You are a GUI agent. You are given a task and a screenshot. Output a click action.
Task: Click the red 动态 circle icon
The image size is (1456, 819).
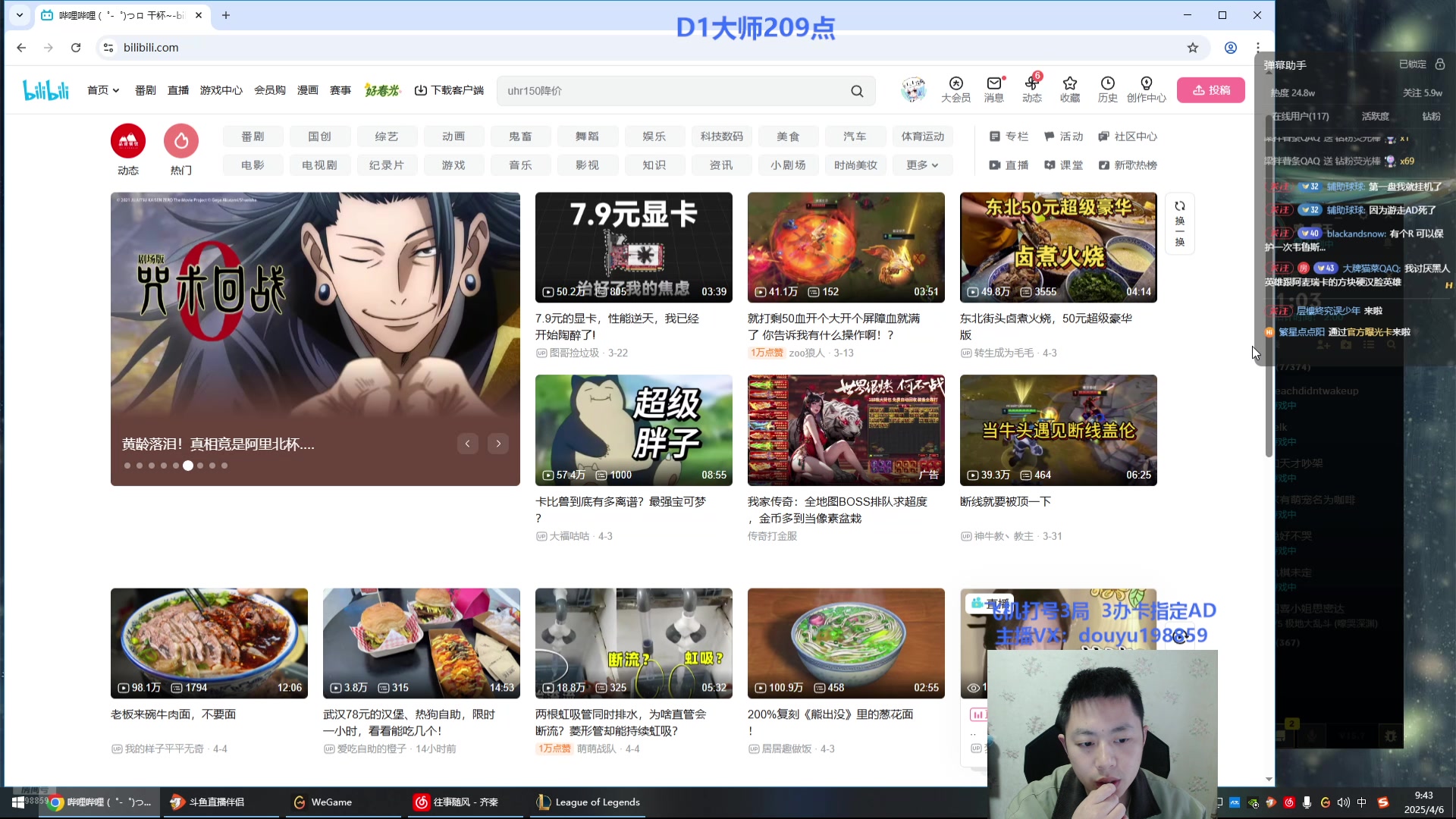coord(128,141)
